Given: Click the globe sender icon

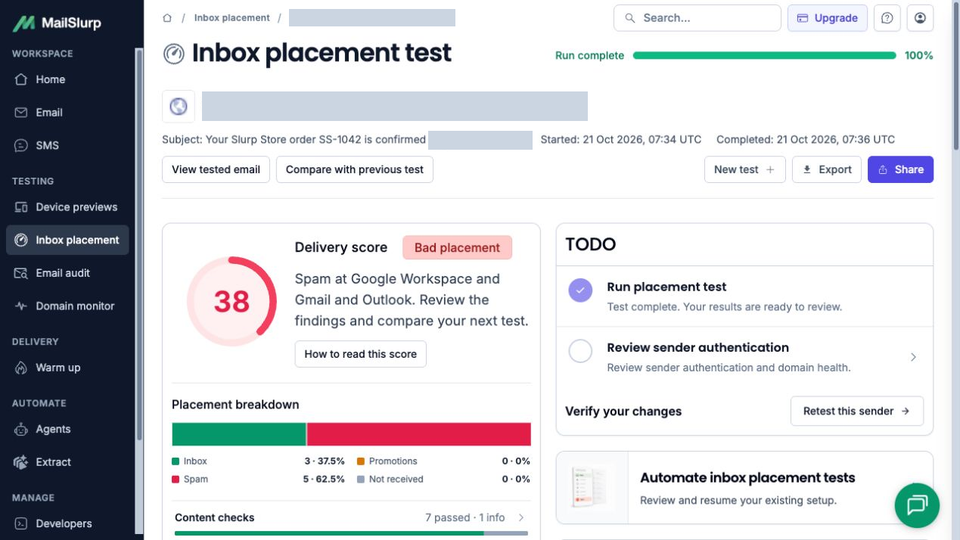Looking at the screenshot, I should pos(178,107).
